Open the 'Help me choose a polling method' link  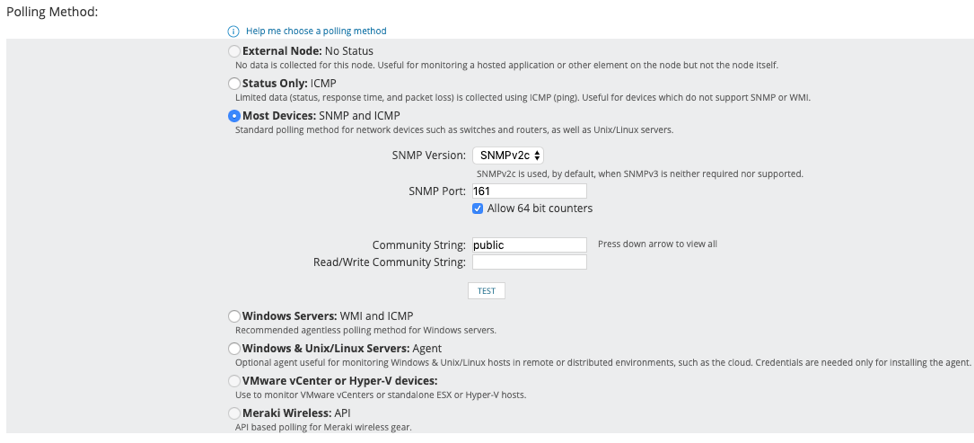316,30
